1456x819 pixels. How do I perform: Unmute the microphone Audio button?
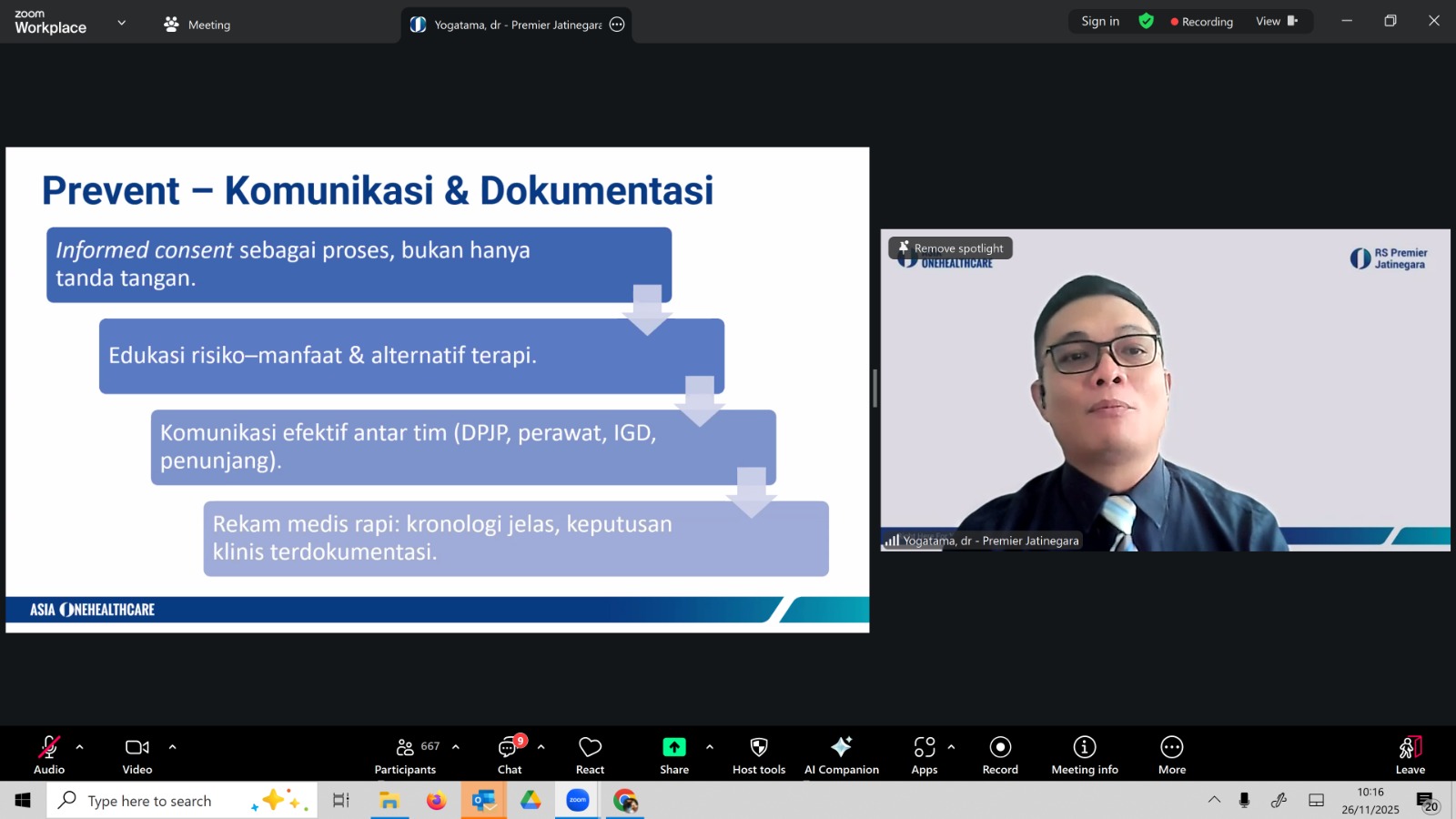coord(49,755)
